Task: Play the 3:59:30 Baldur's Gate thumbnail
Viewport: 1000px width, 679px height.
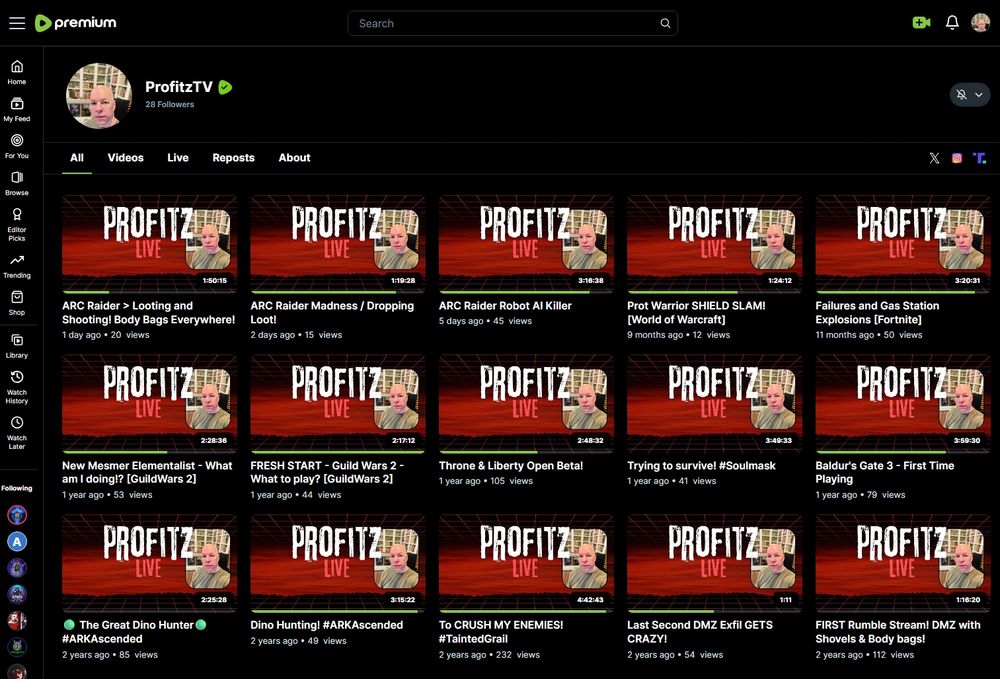Action: pyautogui.click(x=902, y=404)
